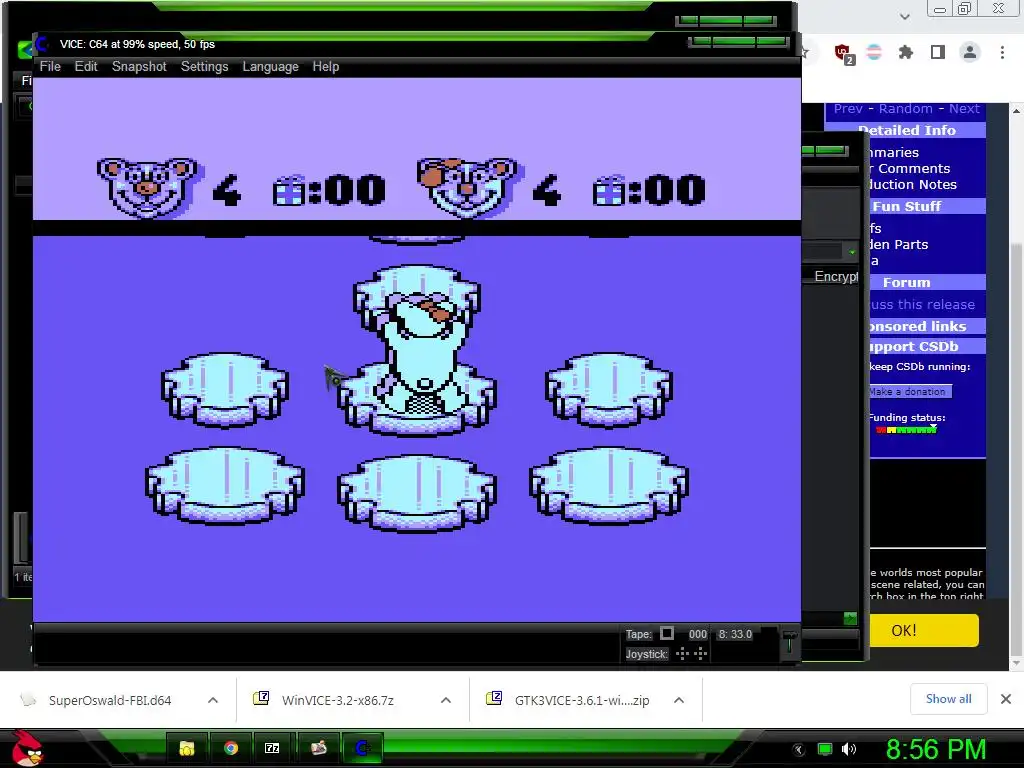Open the volume speaker tray icon
This screenshot has height=768, width=1024.
pyautogui.click(x=848, y=749)
